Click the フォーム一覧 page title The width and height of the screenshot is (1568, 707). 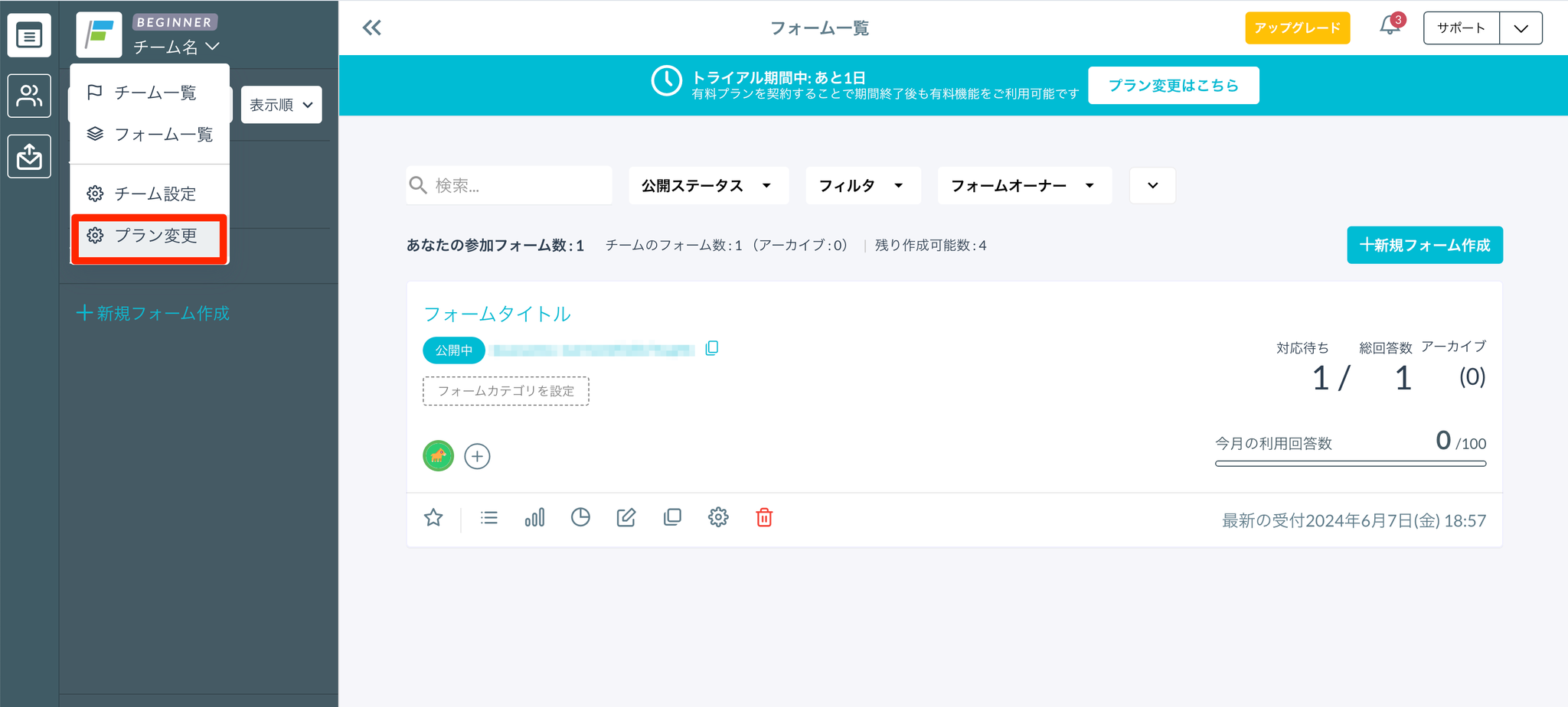click(x=819, y=28)
